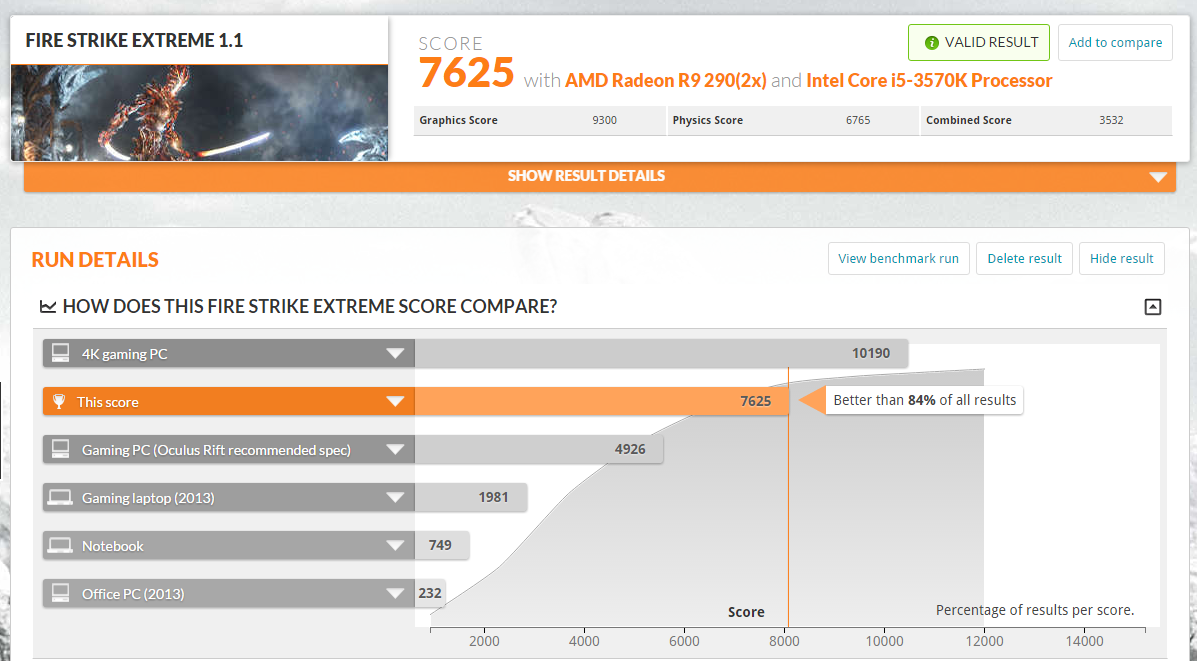
Task: Select the notebook icon on the Notebook row
Action: click(x=58, y=544)
